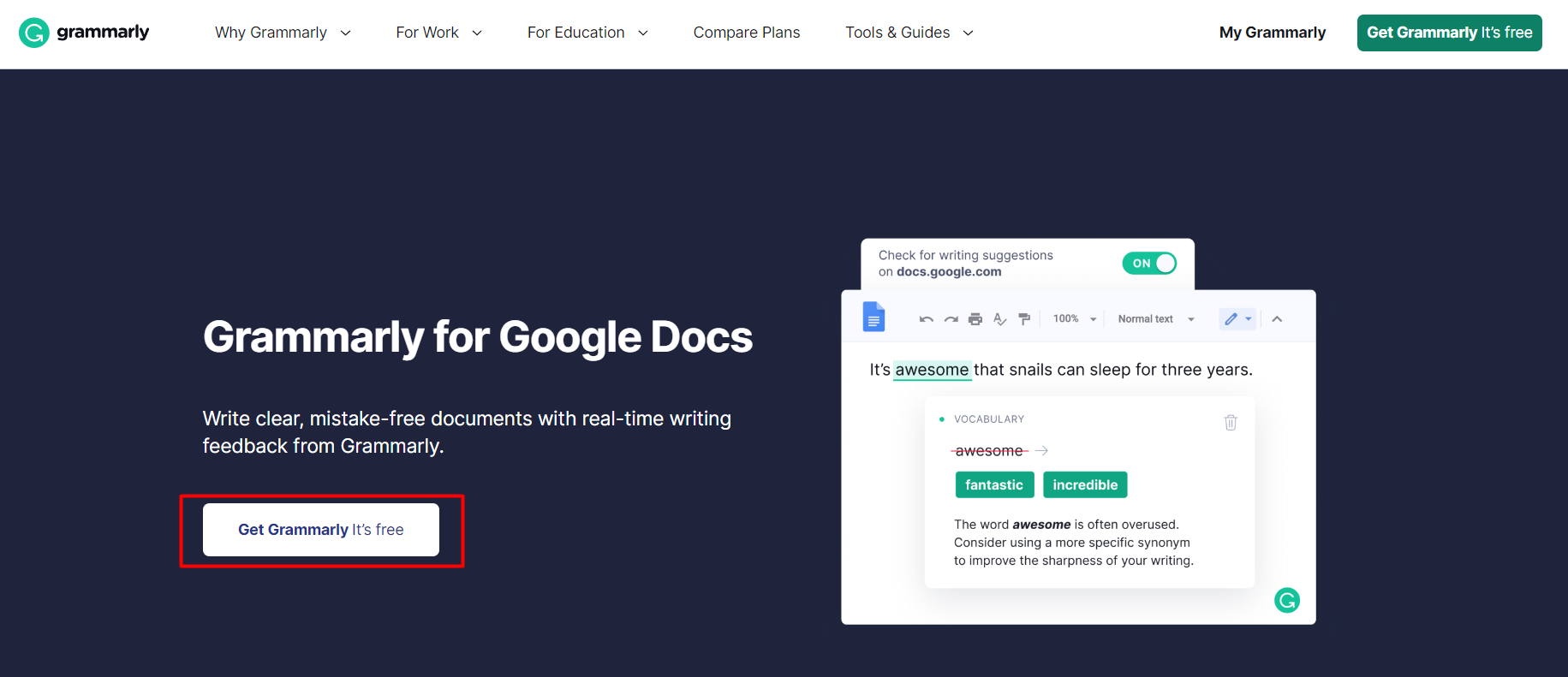Expand the For Education menu
The image size is (1568, 677).
point(587,33)
